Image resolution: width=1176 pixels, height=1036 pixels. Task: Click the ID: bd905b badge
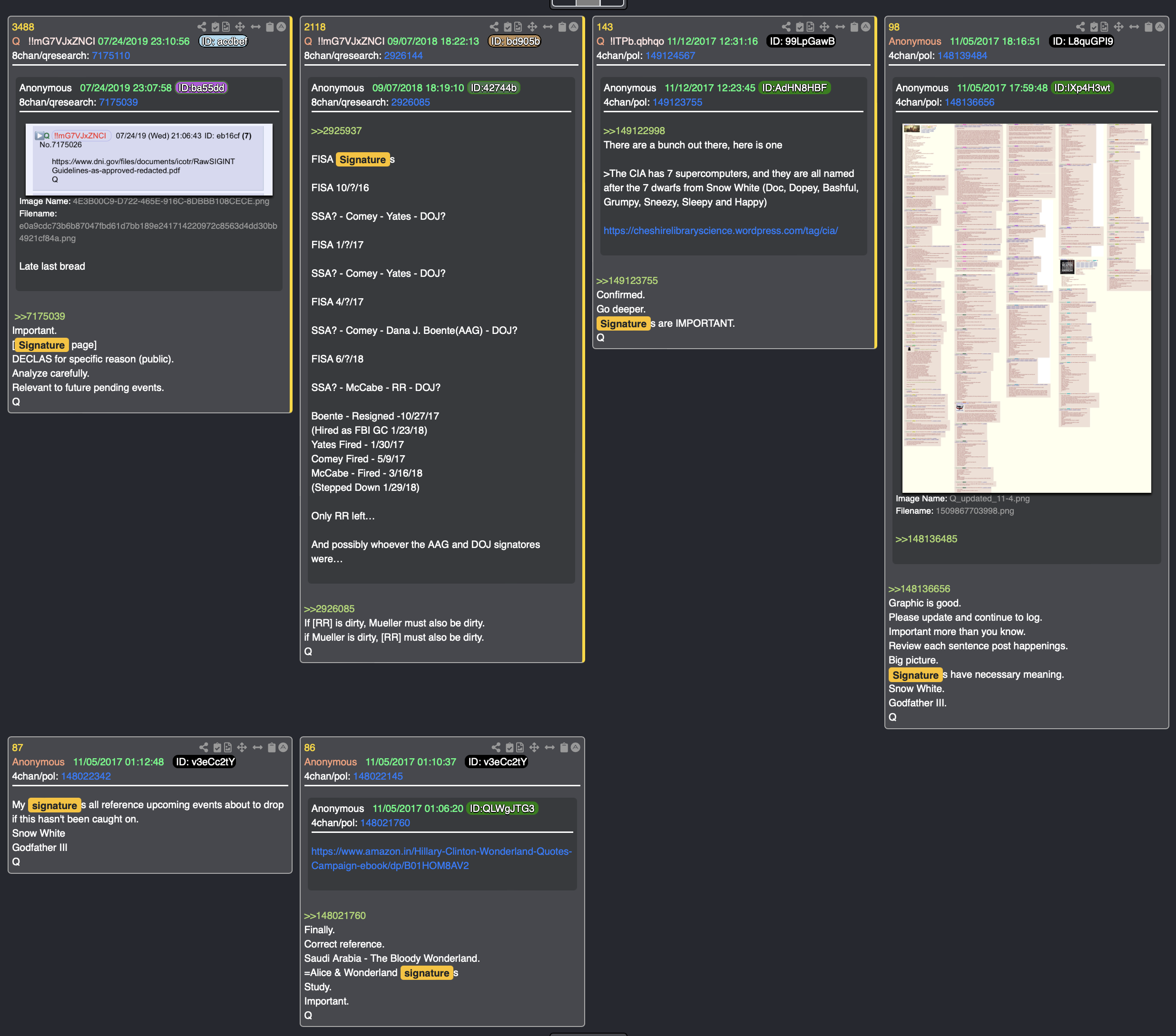pyautogui.click(x=514, y=41)
